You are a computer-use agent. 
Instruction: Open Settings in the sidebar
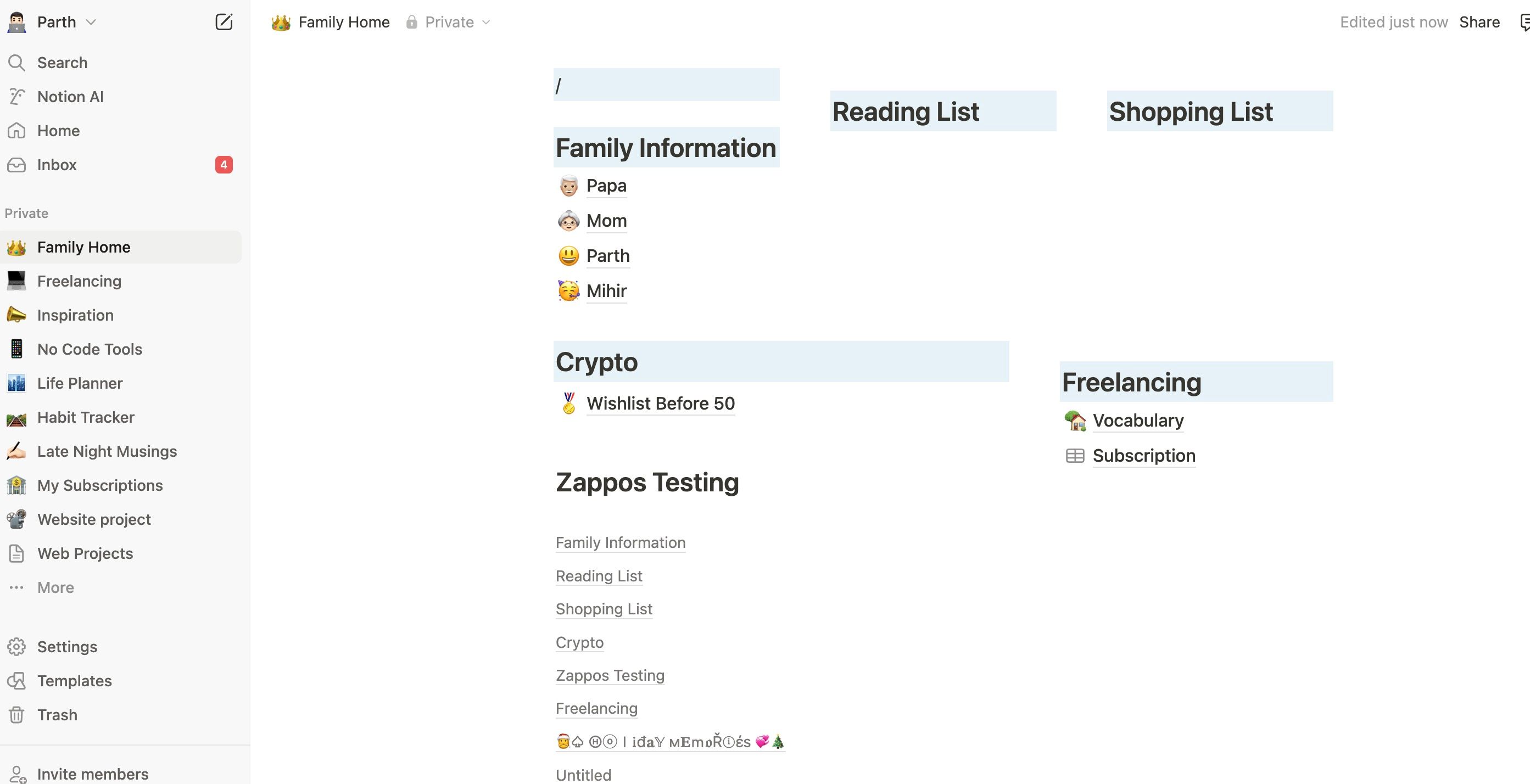point(67,646)
